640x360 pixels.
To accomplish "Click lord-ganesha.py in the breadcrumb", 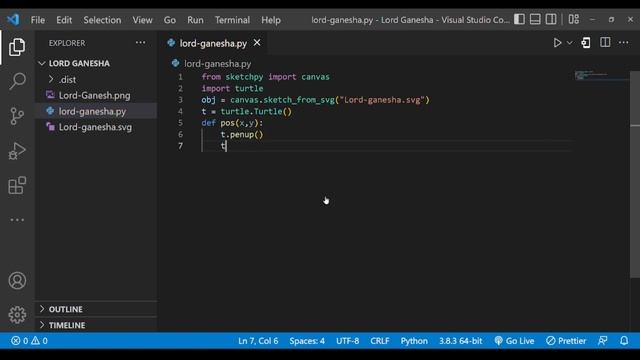I will pyautogui.click(x=217, y=64).
